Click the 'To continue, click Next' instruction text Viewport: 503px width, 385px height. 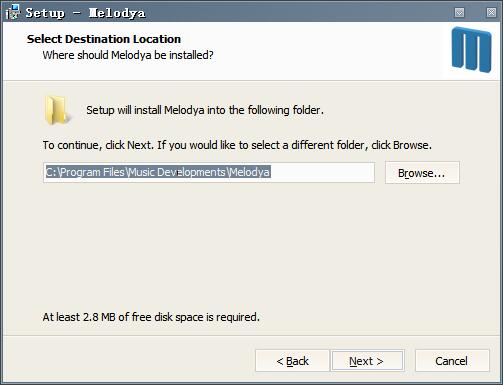[237, 145]
